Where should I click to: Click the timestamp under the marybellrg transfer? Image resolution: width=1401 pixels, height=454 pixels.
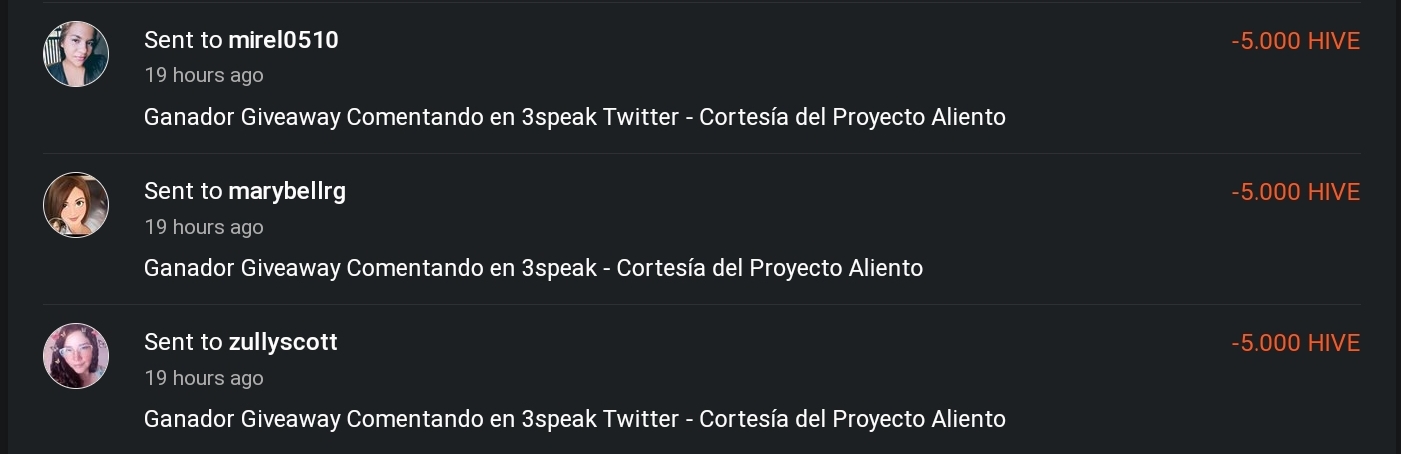click(204, 227)
